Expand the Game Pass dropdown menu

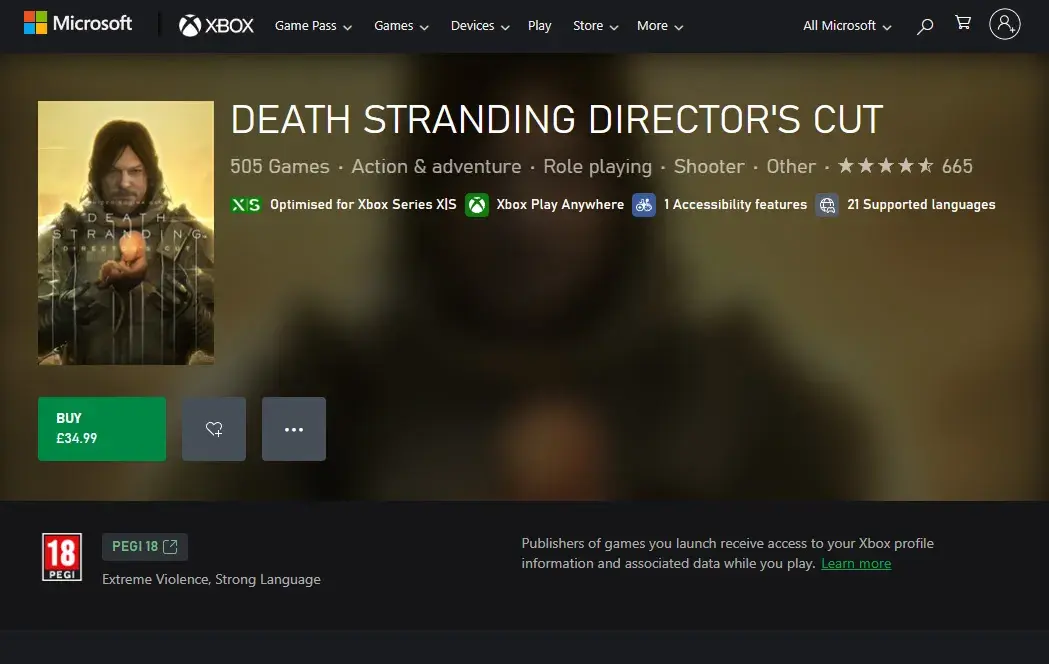coord(313,26)
